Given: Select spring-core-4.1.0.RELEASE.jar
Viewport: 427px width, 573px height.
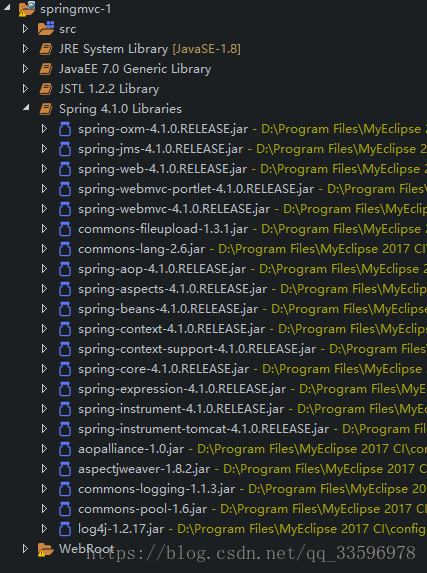Looking at the screenshot, I should click(163, 369).
